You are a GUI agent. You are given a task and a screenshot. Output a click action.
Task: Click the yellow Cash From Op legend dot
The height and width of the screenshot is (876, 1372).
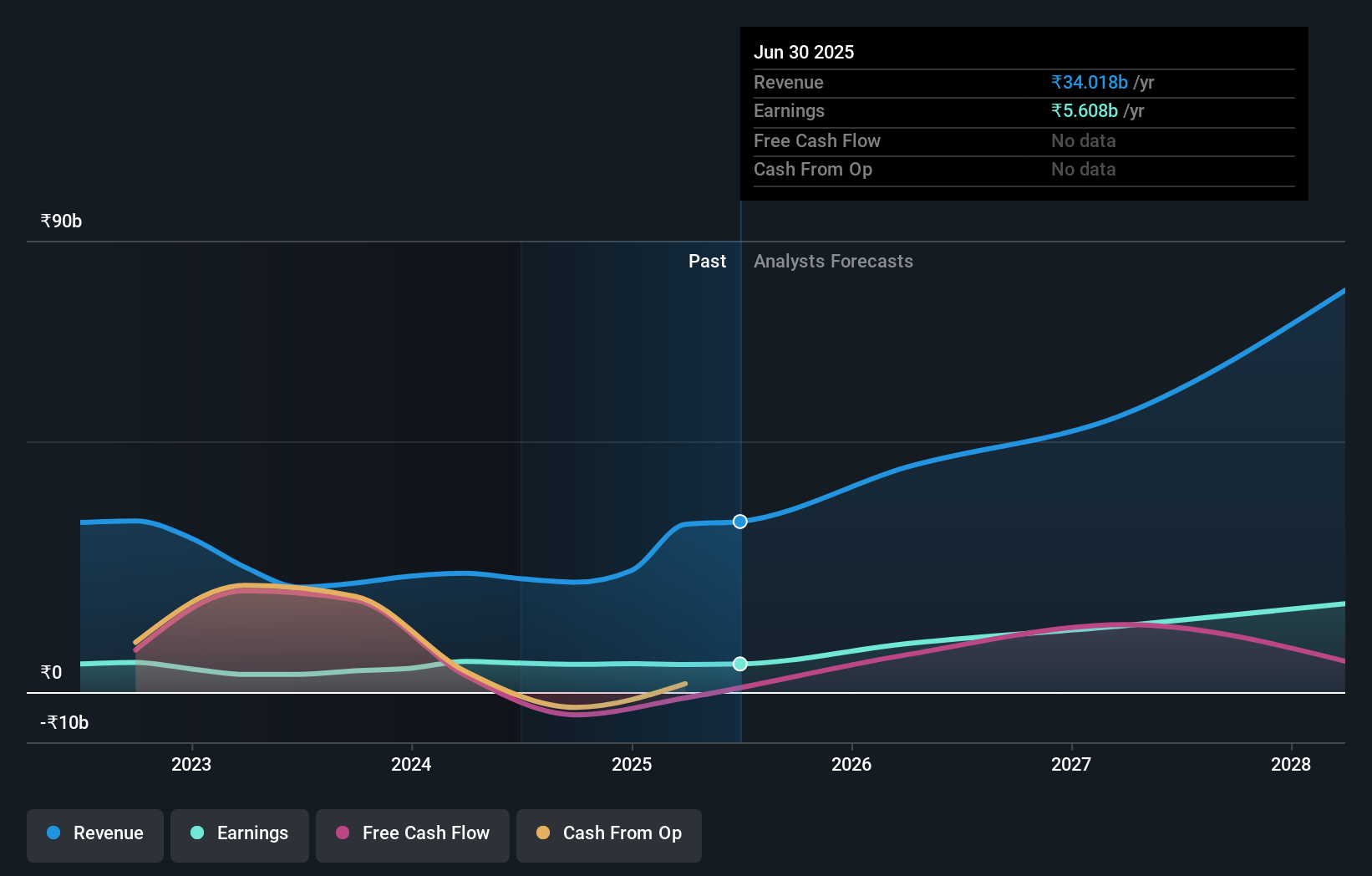(x=543, y=834)
